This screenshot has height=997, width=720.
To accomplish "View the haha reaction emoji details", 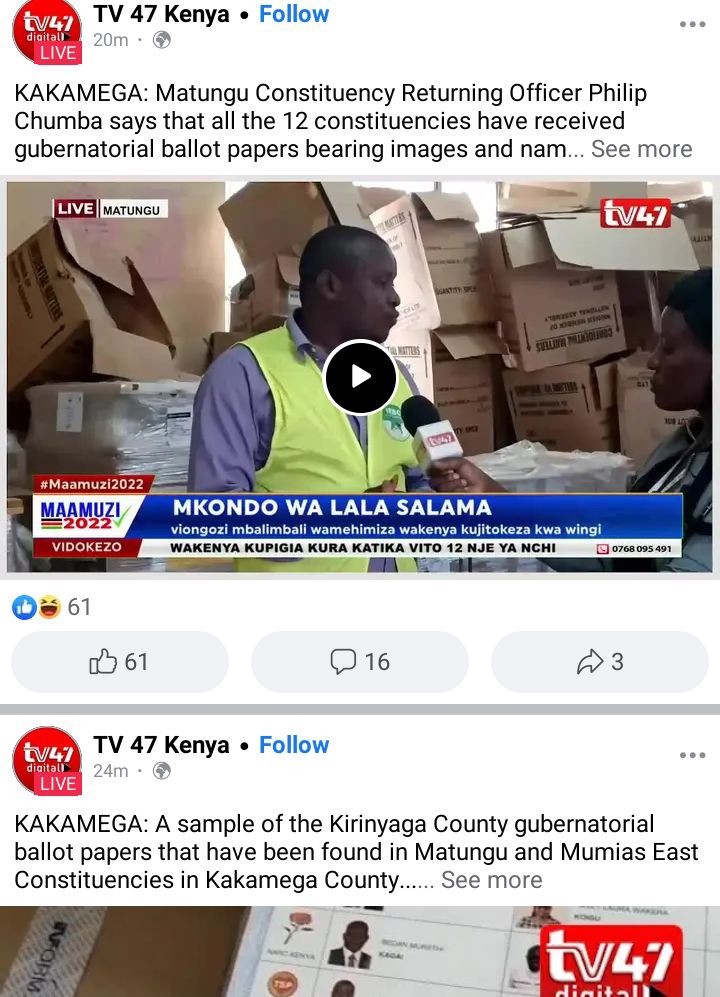I will [x=49, y=608].
